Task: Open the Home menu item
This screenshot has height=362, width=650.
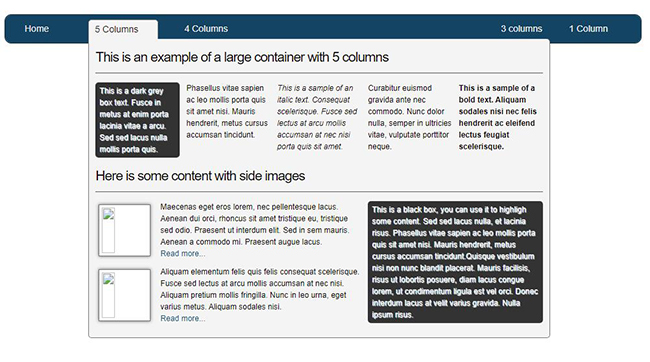Action: pos(36,29)
